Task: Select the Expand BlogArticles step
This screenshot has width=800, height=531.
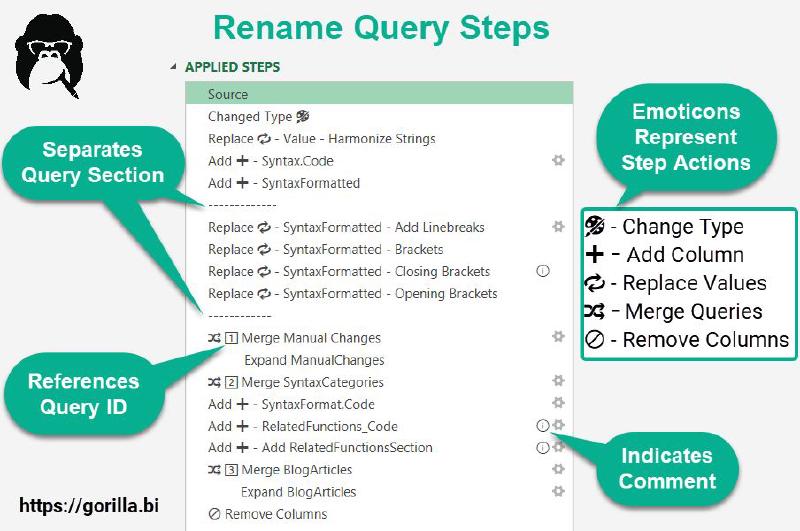Action: coord(379,492)
